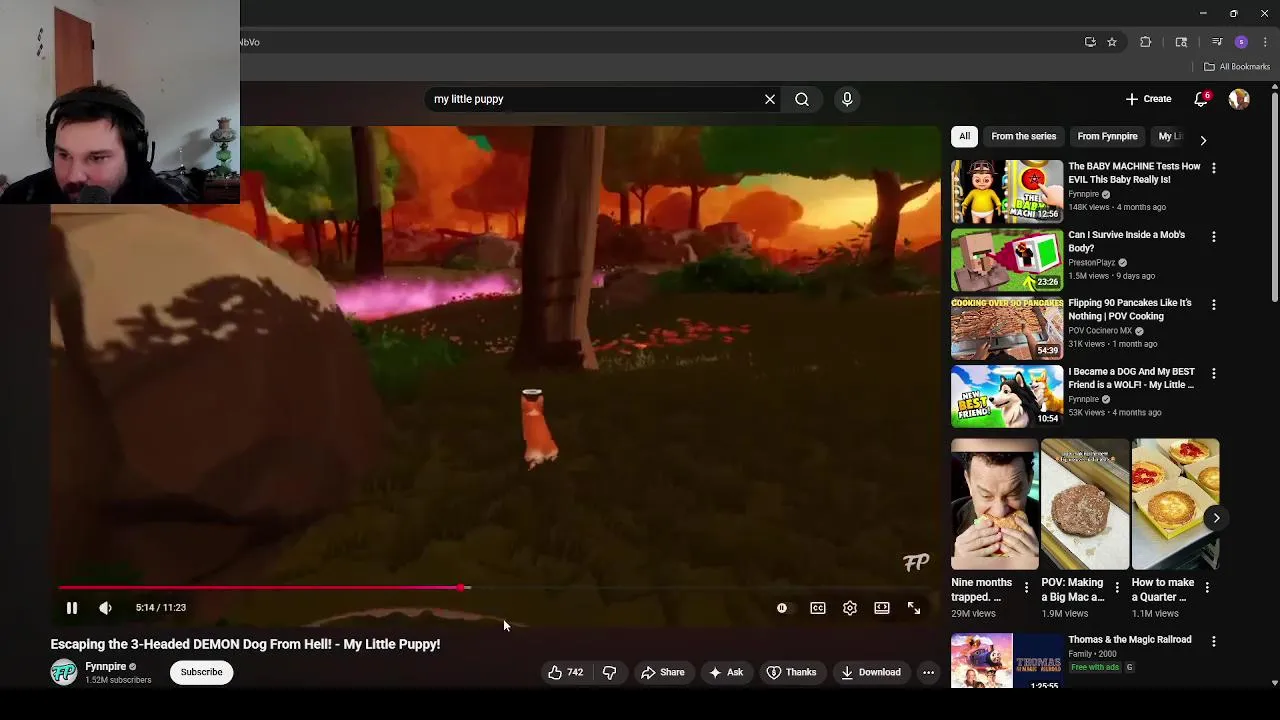Switch to theater mode
The height and width of the screenshot is (720, 1280).
[882, 608]
